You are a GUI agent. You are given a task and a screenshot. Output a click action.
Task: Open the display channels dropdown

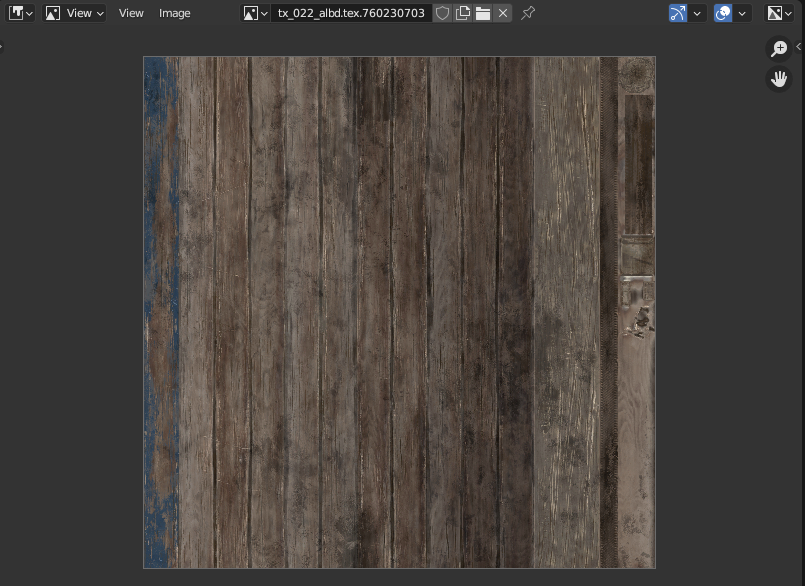[779, 13]
